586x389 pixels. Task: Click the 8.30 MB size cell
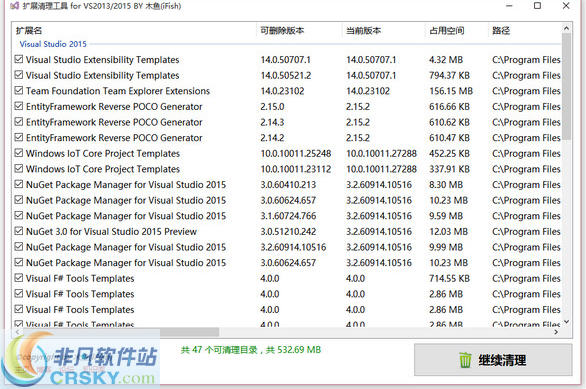[x=446, y=185]
